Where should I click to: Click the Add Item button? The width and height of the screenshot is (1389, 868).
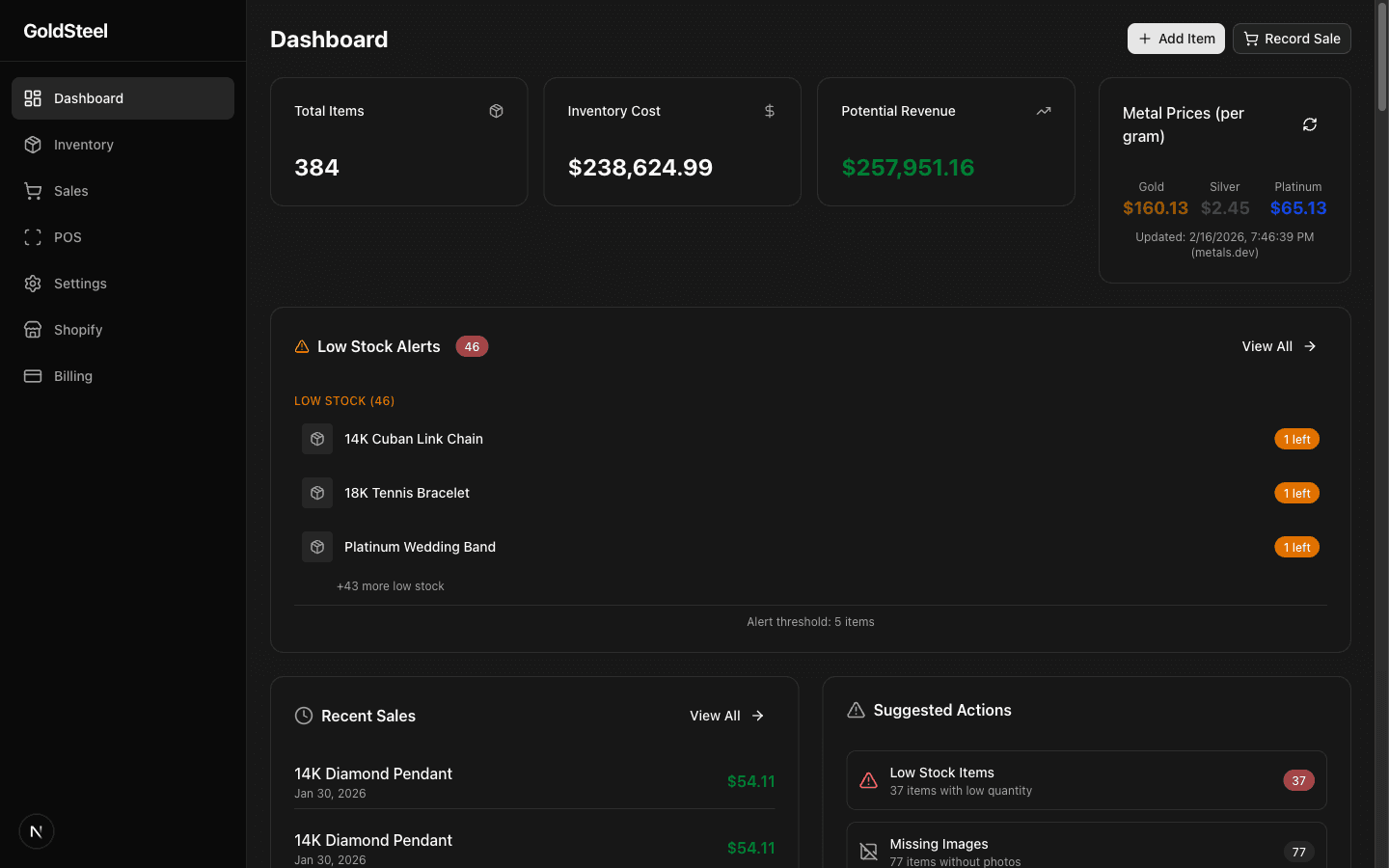coord(1176,39)
